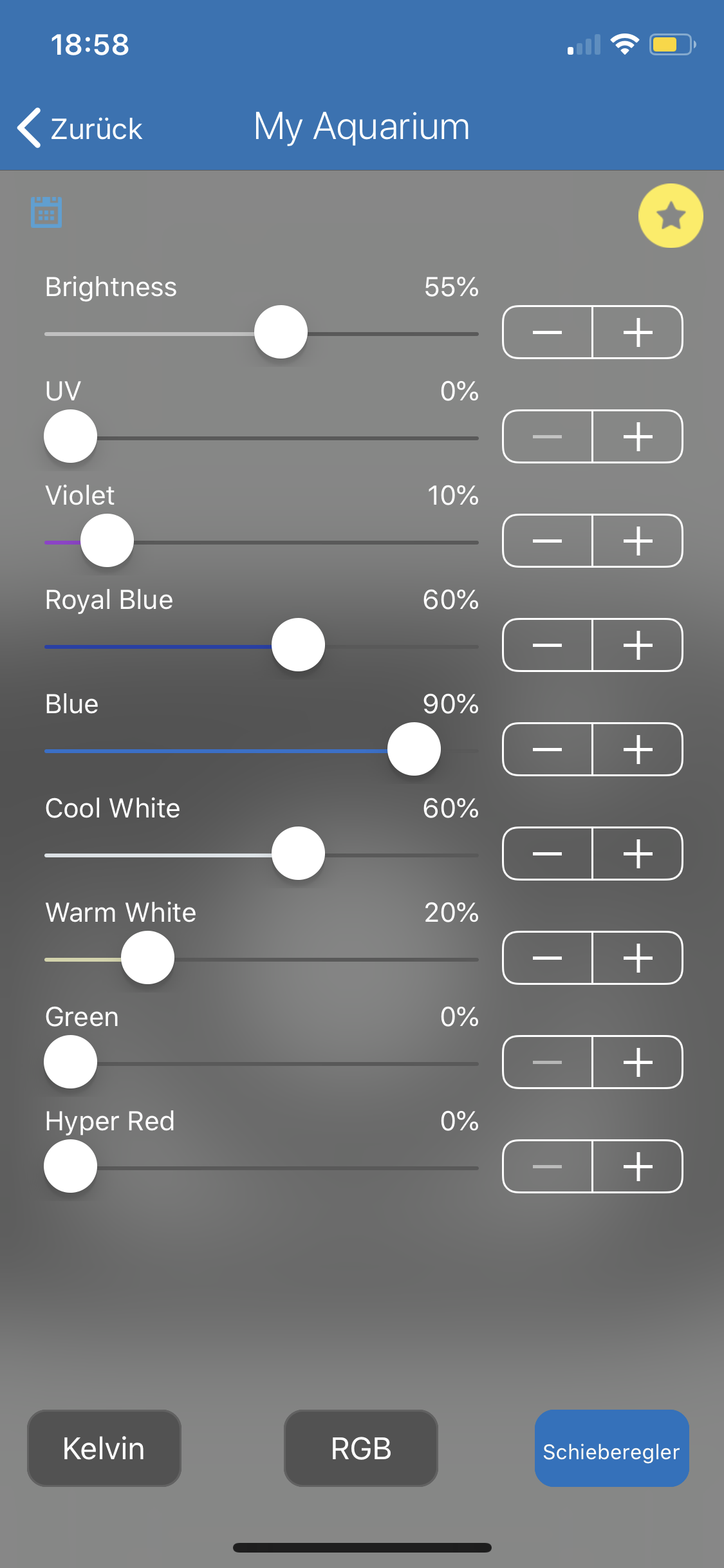The width and height of the screenshot is (724, 1568).
Task: Decrease Warm White with the minus button
Action: 548,958
